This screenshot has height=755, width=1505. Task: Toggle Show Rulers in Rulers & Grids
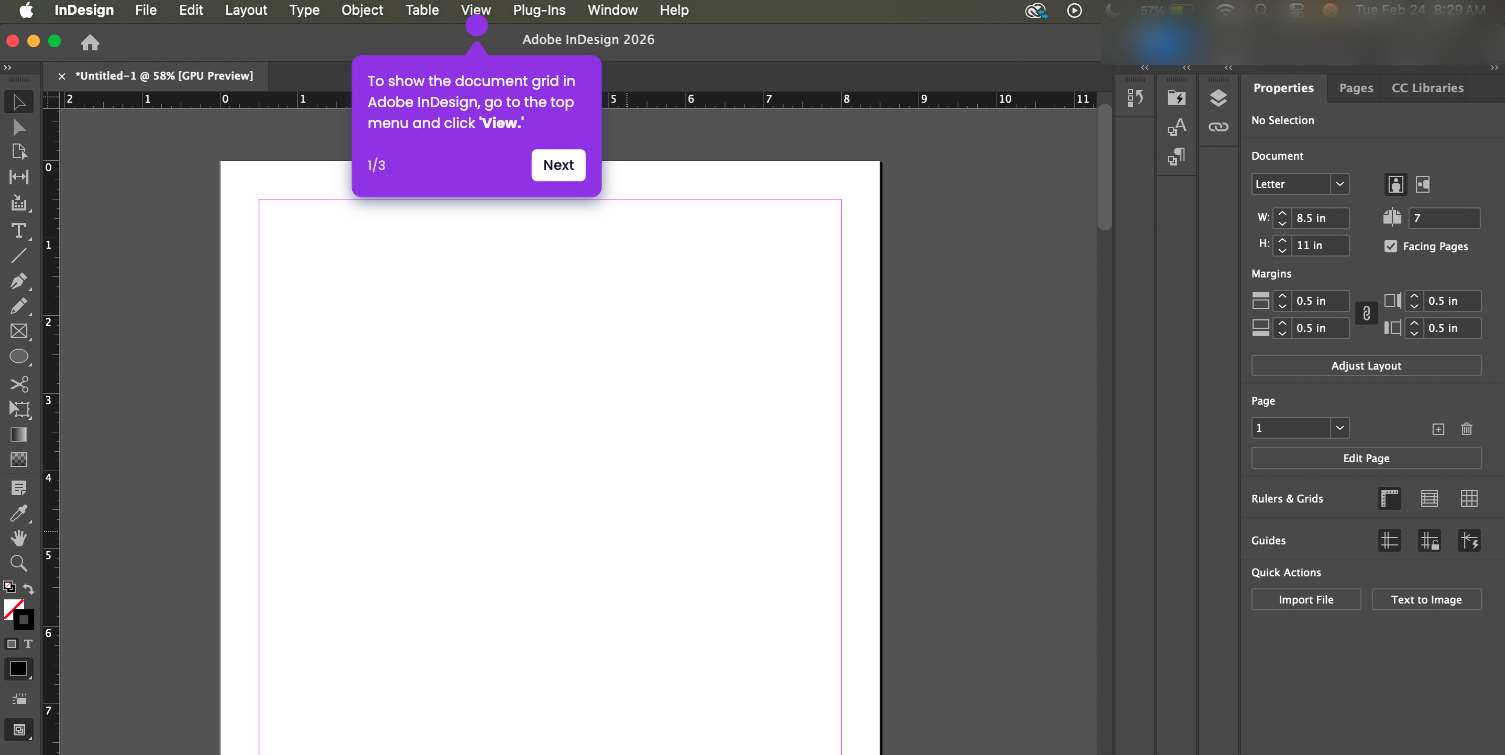1389,498
